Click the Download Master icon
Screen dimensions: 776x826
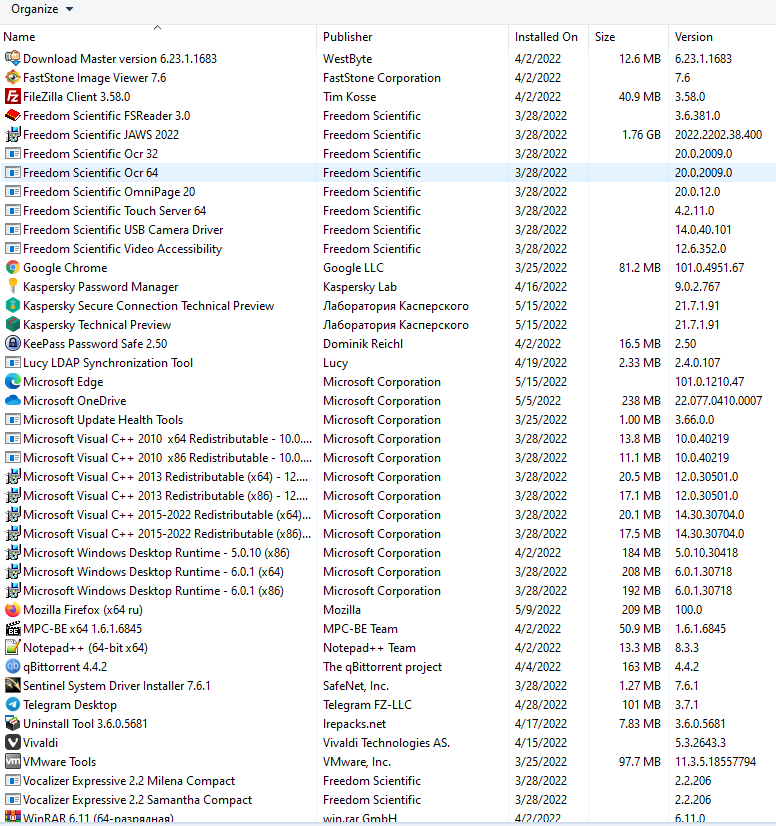pos(13,58)
